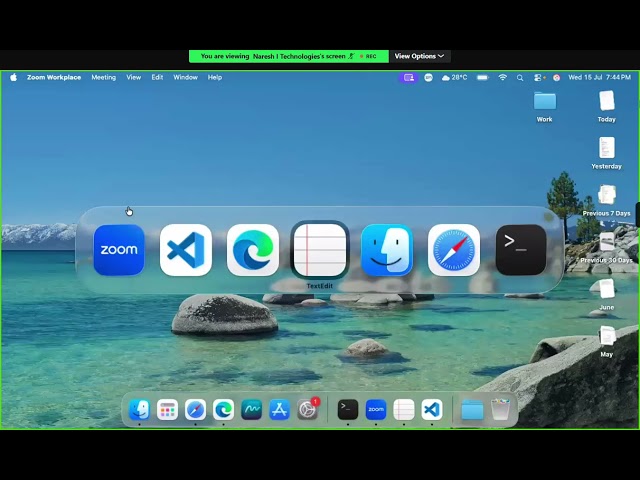Select Terminal in the app switcher
Image resolution: width=640 pixels, height=480 pixels.
521,250
